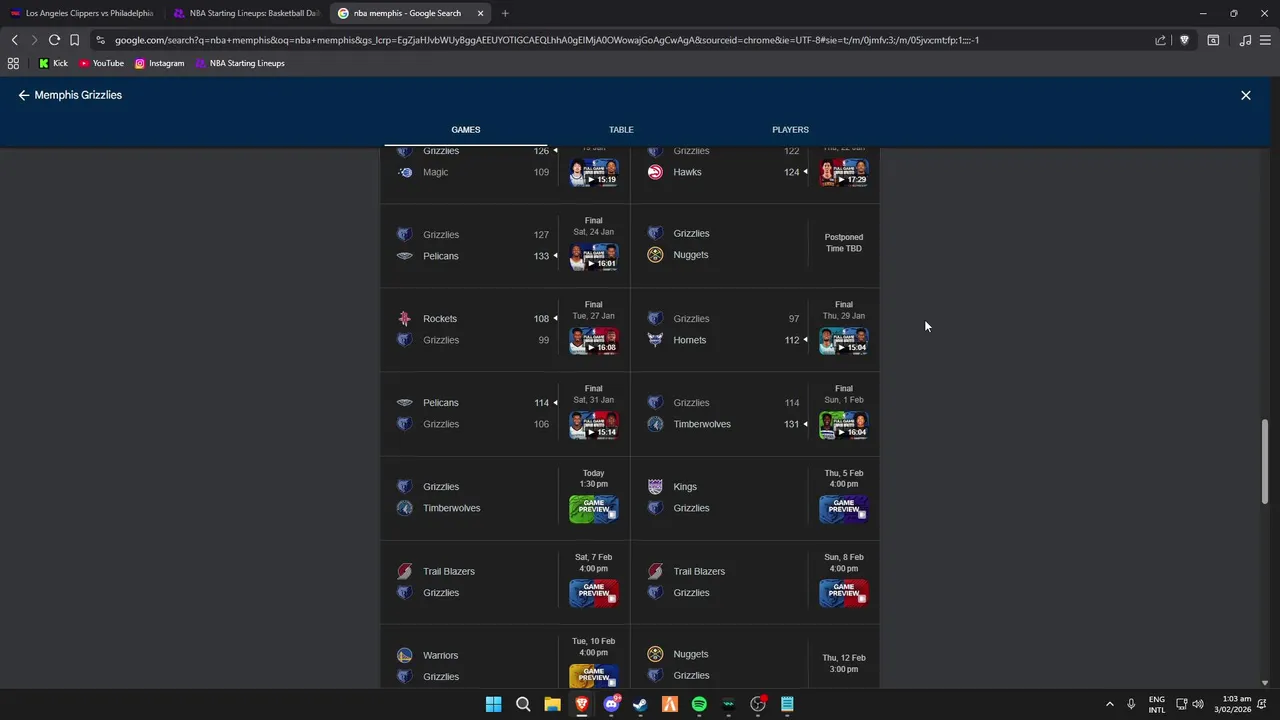
Task: Switch to the Los Angeles Clippers vs Philadelphia tab
Action: click(81, 13)
